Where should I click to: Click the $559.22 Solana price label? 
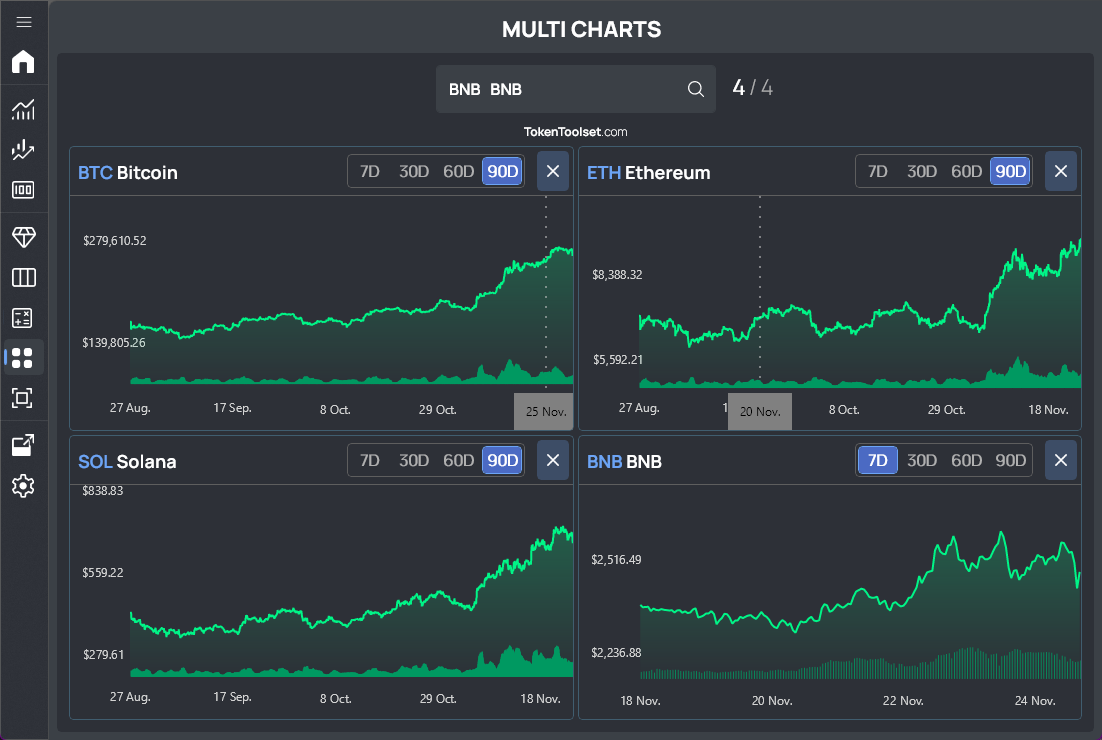[x=103, y=573]
